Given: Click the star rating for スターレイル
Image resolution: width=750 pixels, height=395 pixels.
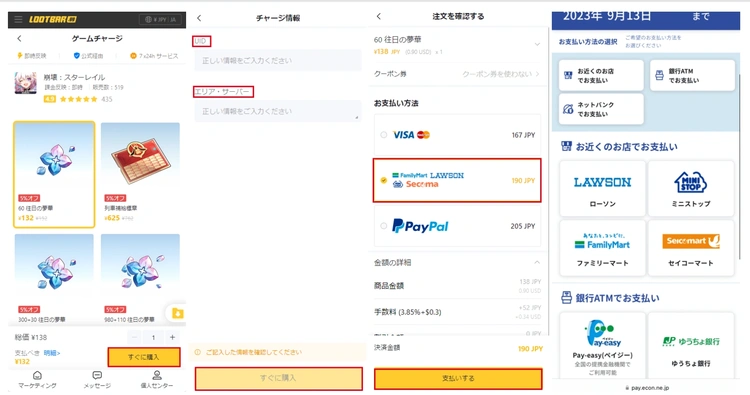Looking at the screenshot, I should (78, 99).
